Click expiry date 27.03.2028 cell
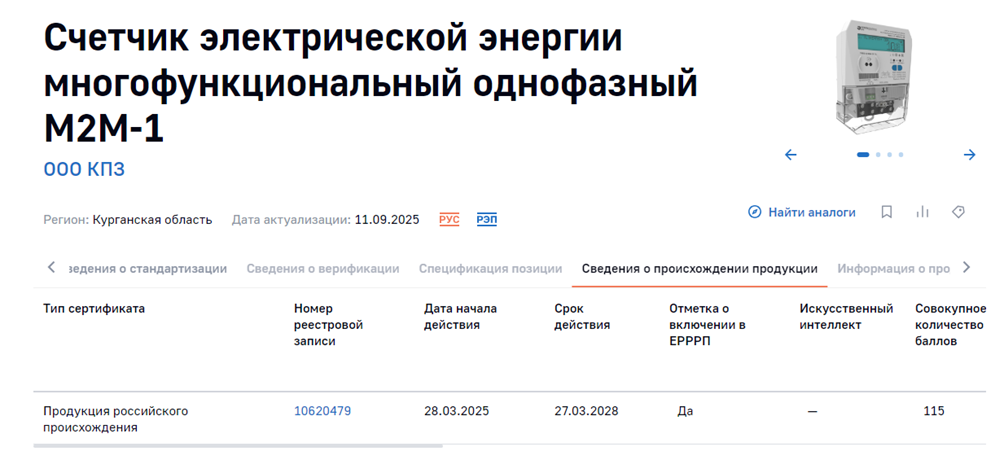The height and width of the screenshot is (473, 1004). point(586,411)
